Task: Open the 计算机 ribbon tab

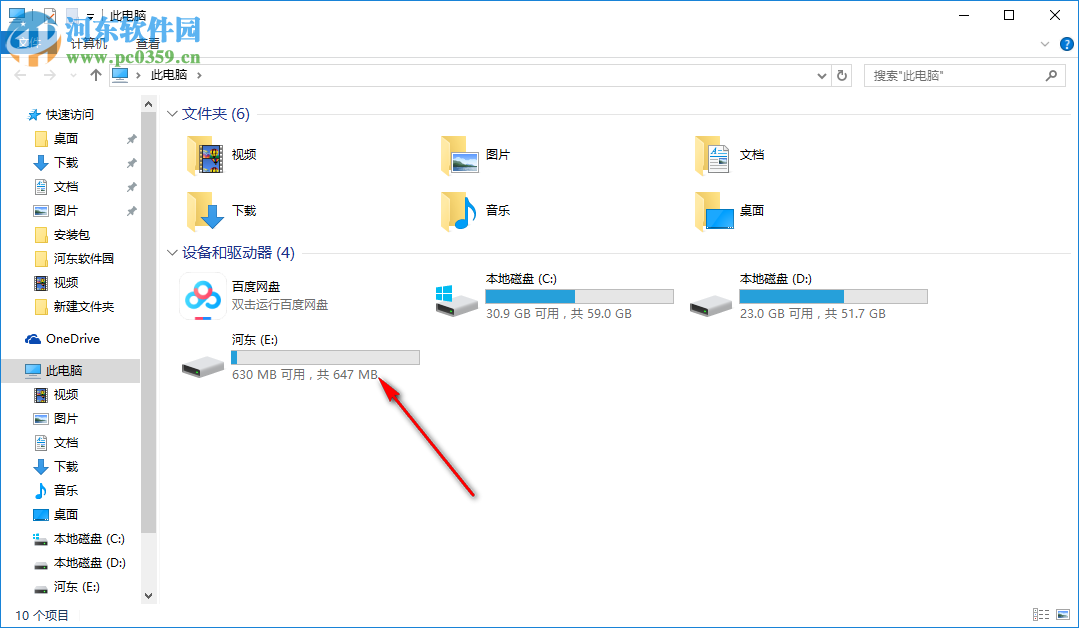Action: (89, 44)
